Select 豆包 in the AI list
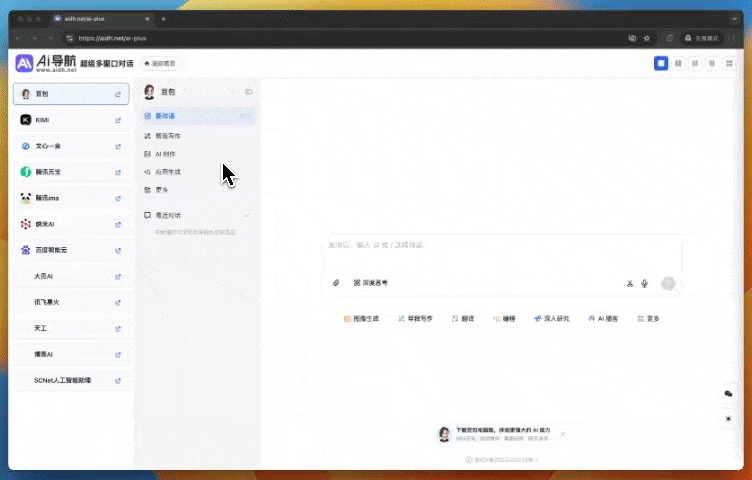 [x=71, y=94]
